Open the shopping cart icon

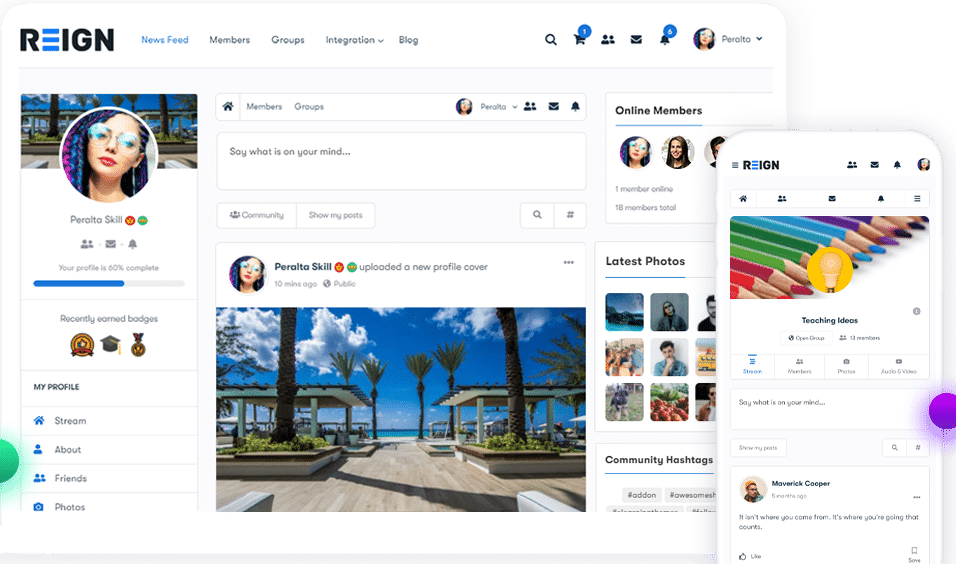tap(580, 40)
